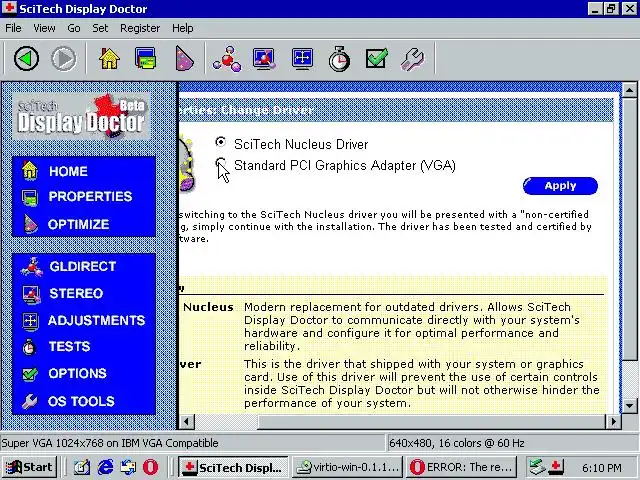The height and width of the screenshot is (480, 640).
Task: Click the vertical scrollbar up arrow
Action: [629, 89]
